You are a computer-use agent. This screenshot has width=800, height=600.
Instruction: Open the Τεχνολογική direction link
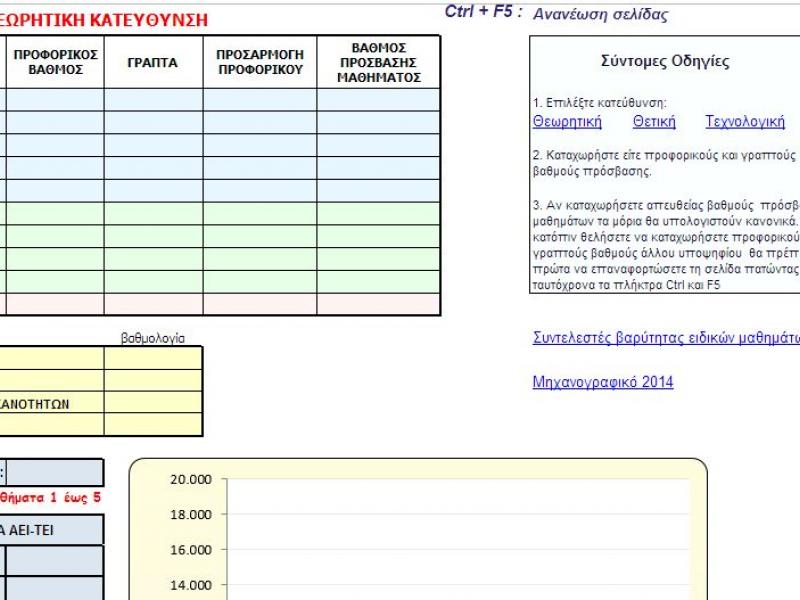(745, 122)
